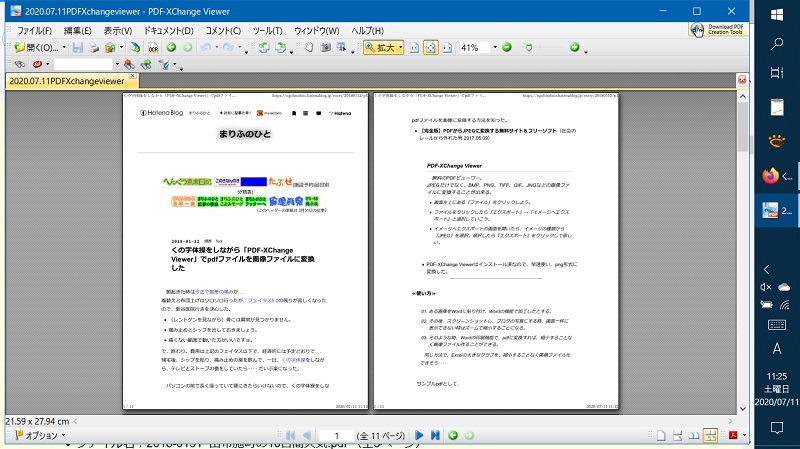Click Download PDF Creation Tools button
This screenshot has height=449, width=800.
point(718,30)
